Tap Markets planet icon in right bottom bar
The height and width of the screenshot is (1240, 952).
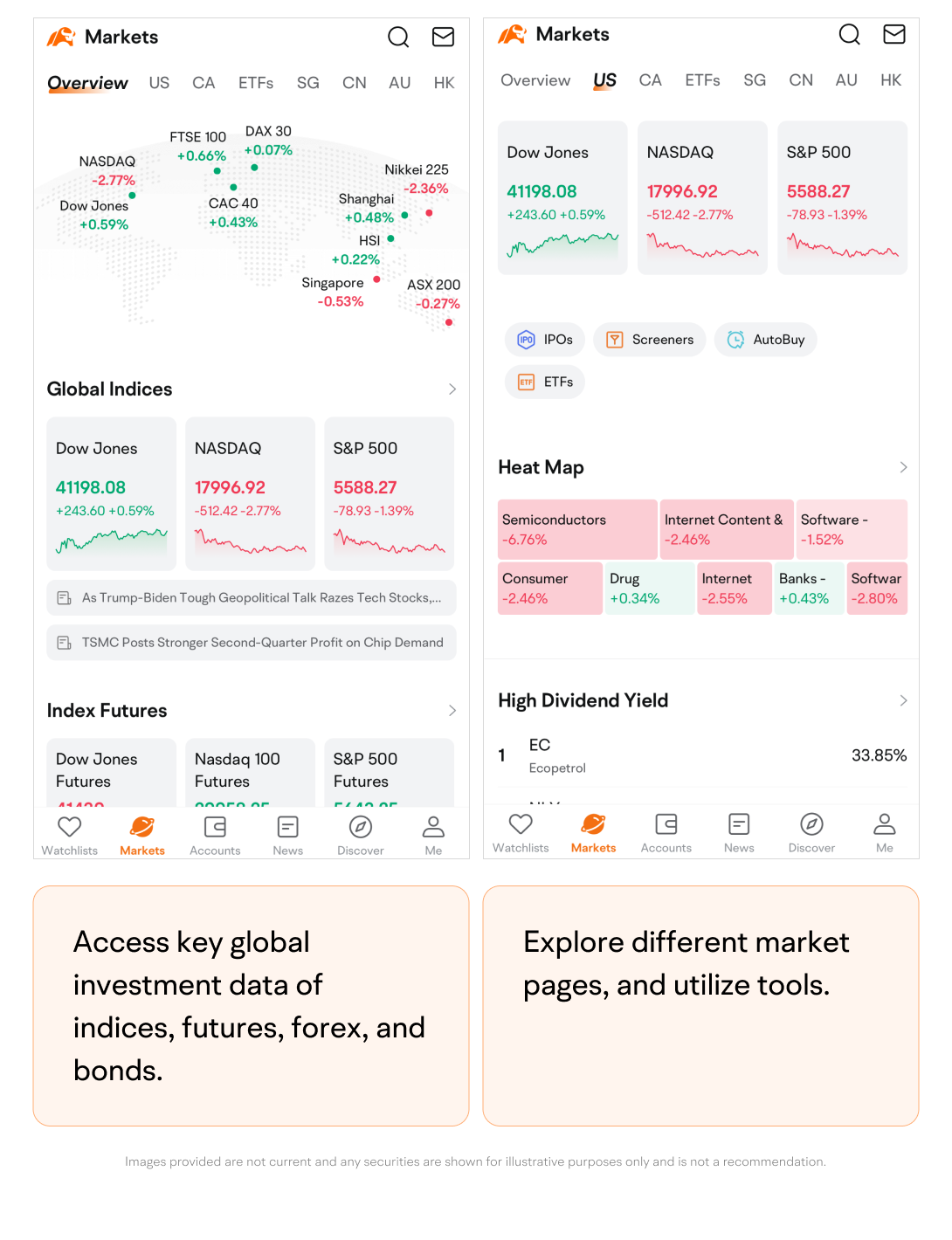593,824
